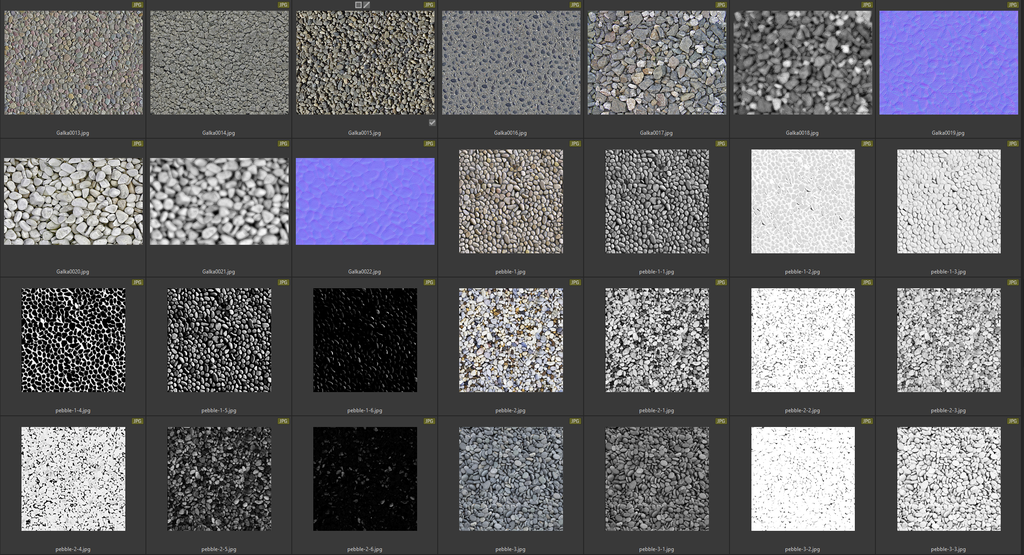This screenshot has height=555, width=1024.
Task: Select the pebble-1.jpg color thumbnail
Action: coord(511,201)
